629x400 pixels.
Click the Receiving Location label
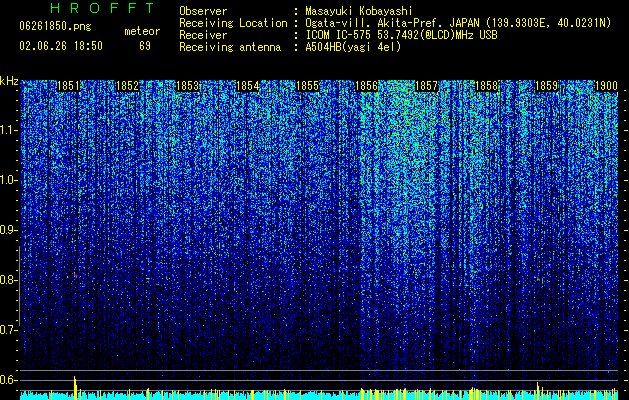(x=233, y=23)
